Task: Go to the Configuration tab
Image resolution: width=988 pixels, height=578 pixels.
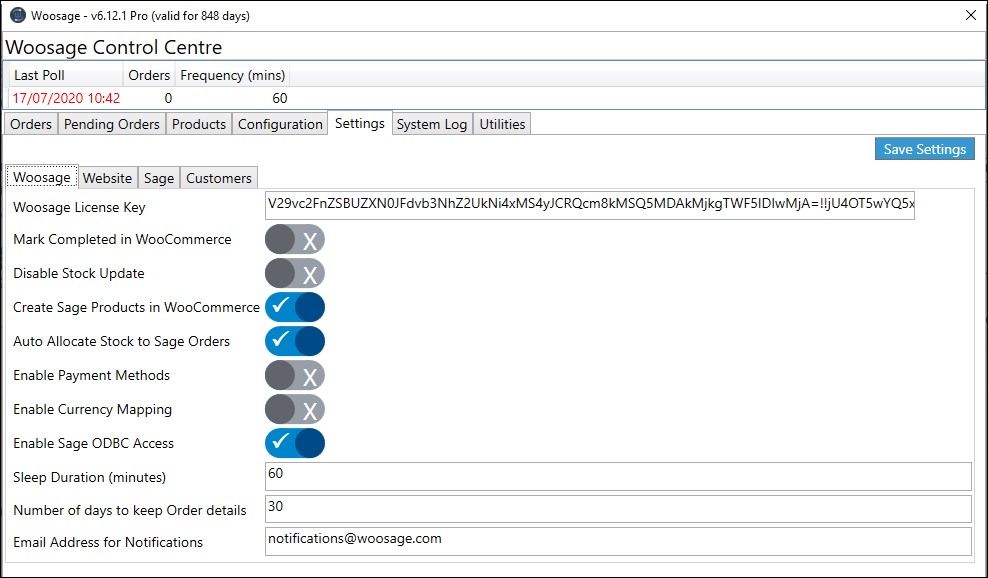Action: click(280, 124)
